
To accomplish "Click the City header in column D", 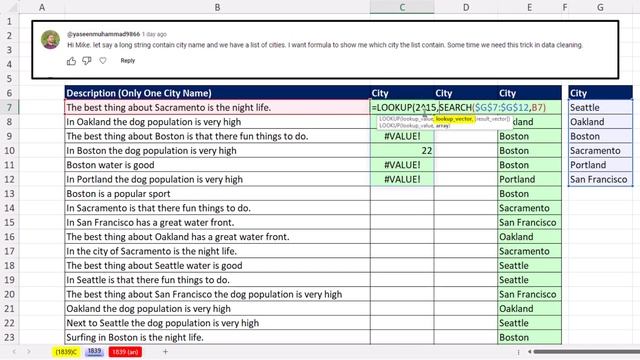I will point(466,93).
